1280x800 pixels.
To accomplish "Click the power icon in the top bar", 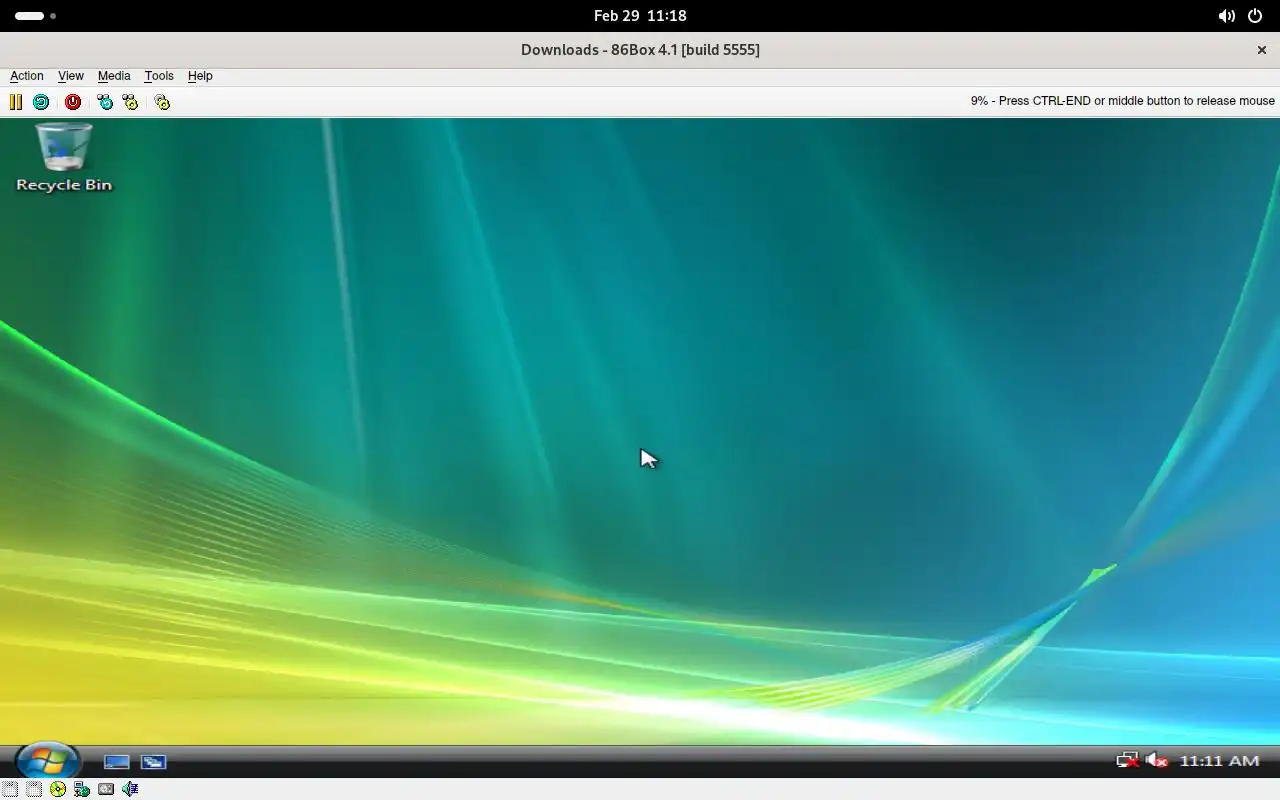I will click(x=1255, y=16).
